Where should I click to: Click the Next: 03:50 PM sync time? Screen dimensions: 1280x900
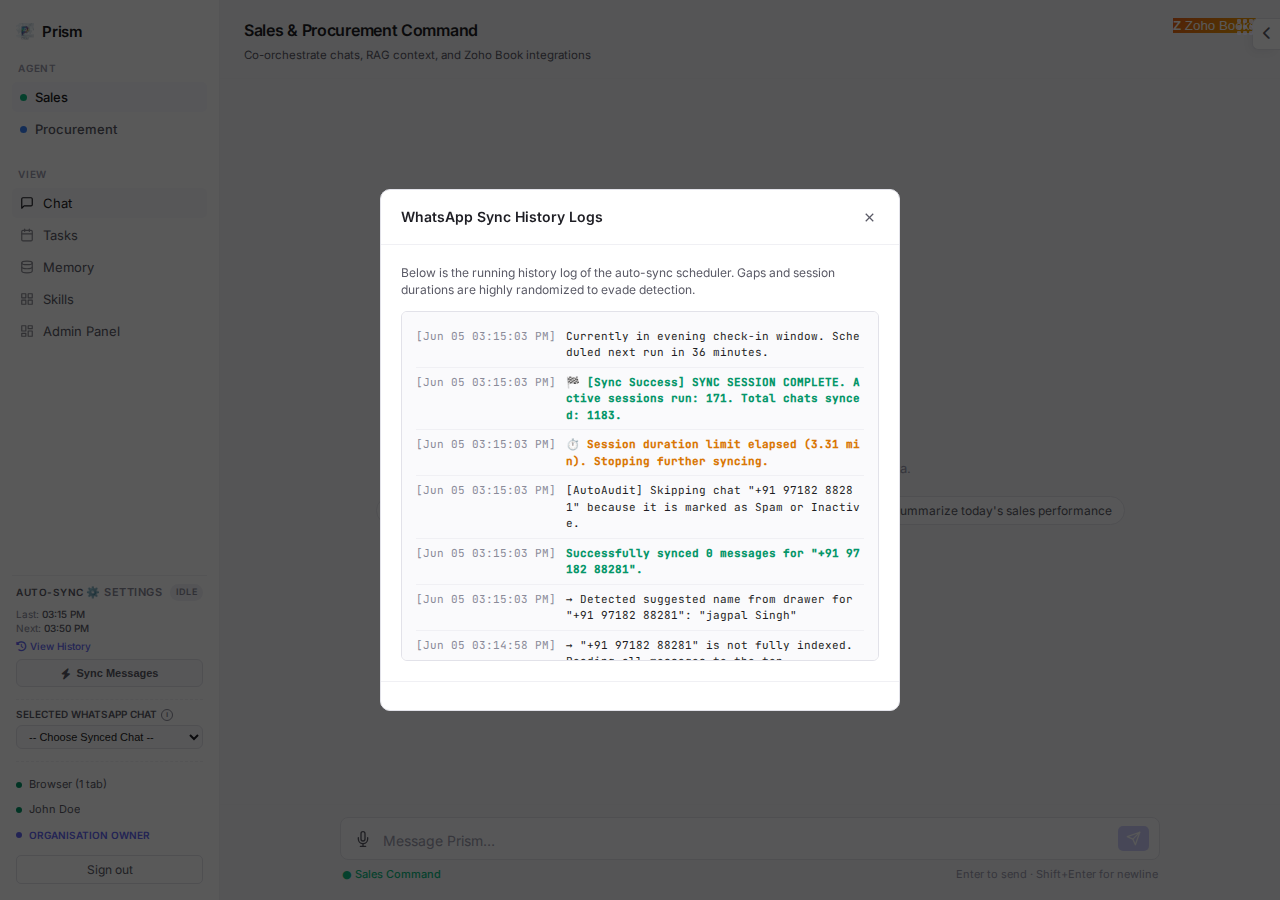[53, 629]
